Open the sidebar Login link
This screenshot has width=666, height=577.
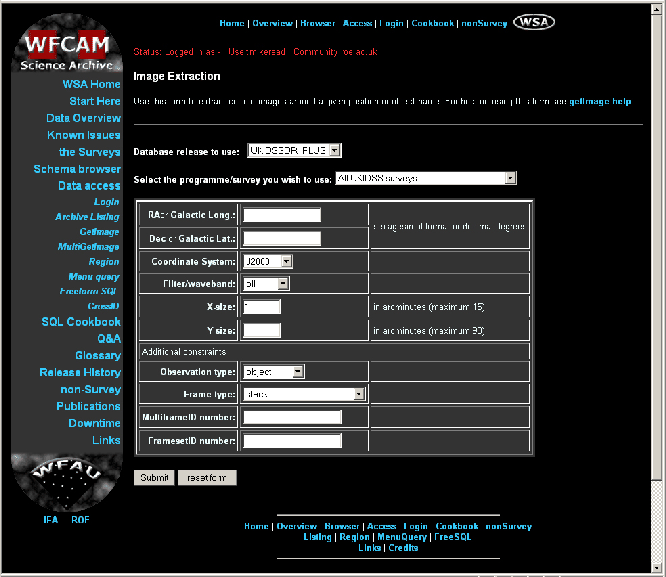(106, 202)
